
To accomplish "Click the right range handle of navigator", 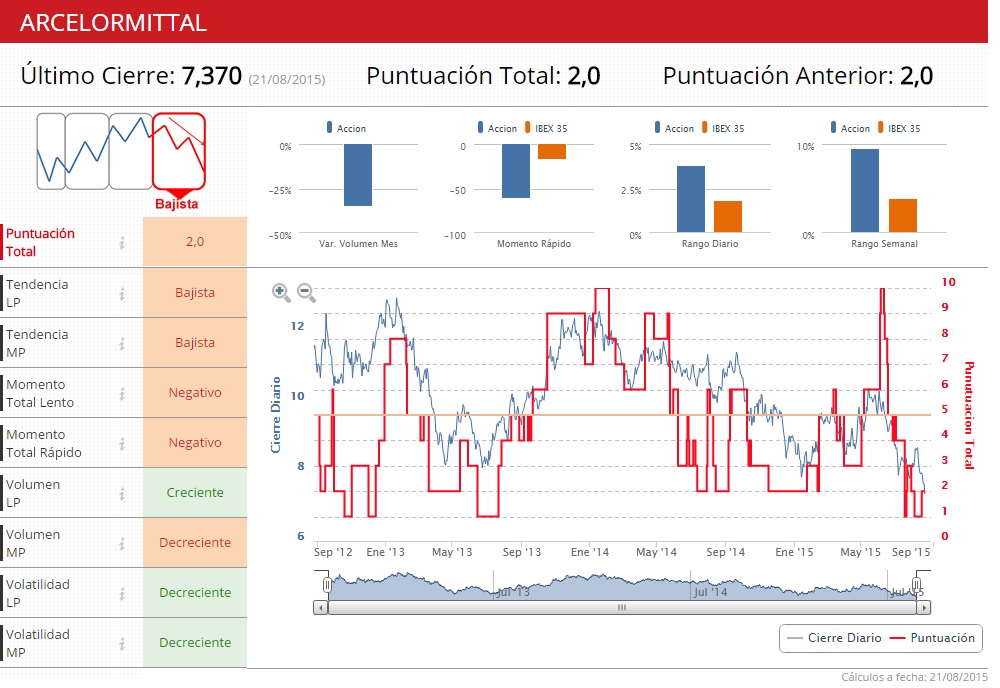I will coord(916,585).
